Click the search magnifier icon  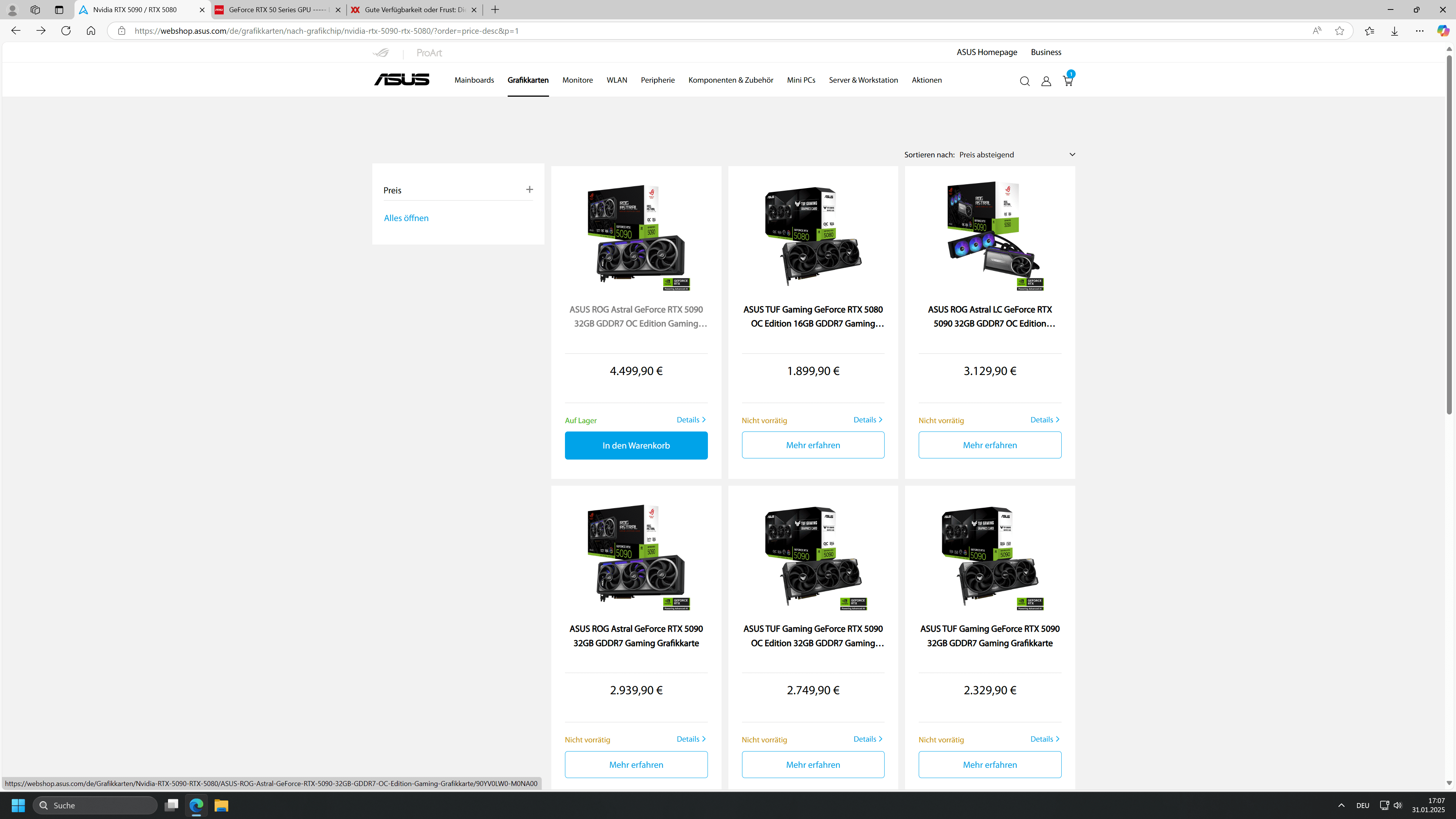pos(1025,82)
